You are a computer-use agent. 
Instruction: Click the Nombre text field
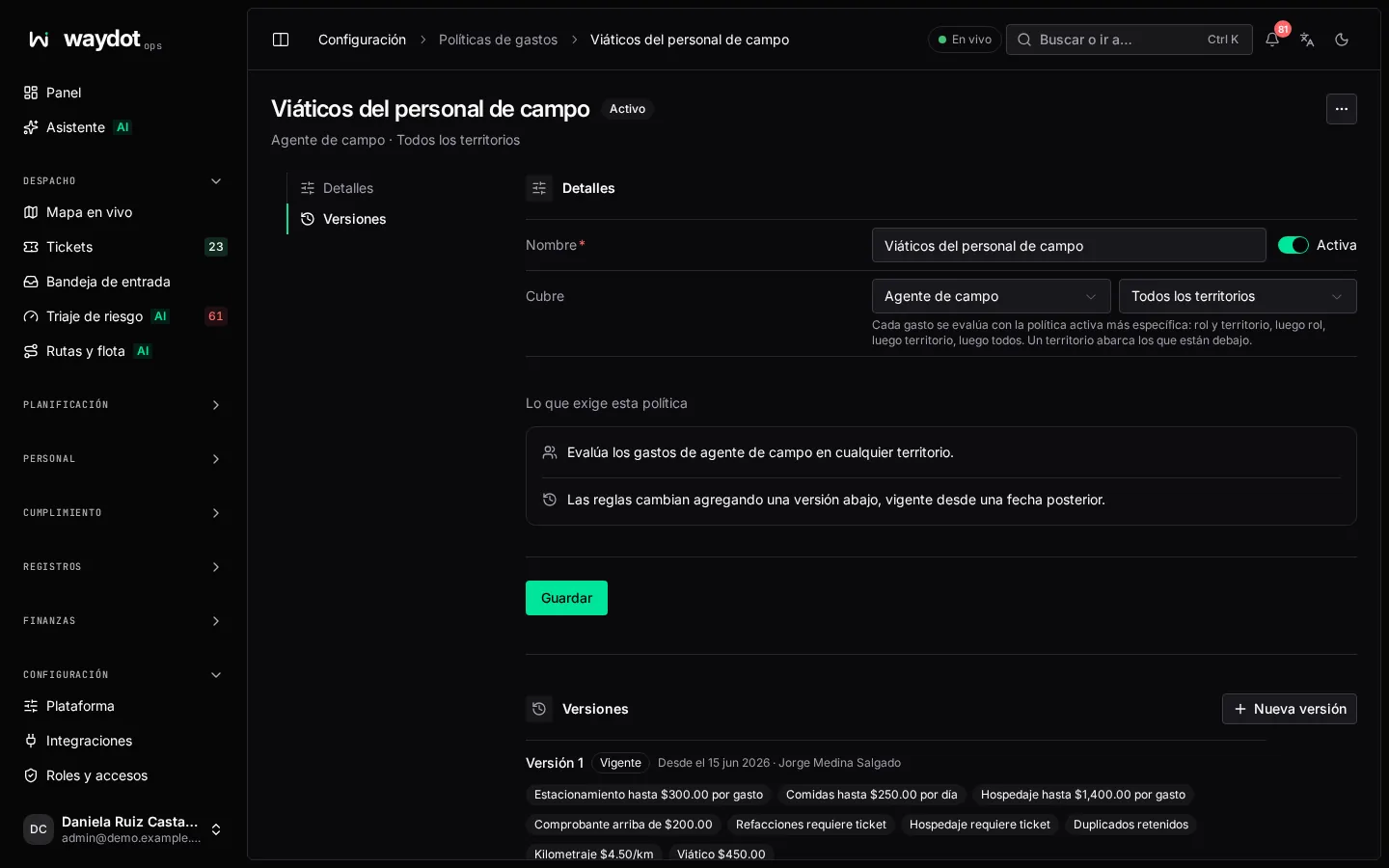1069,245
